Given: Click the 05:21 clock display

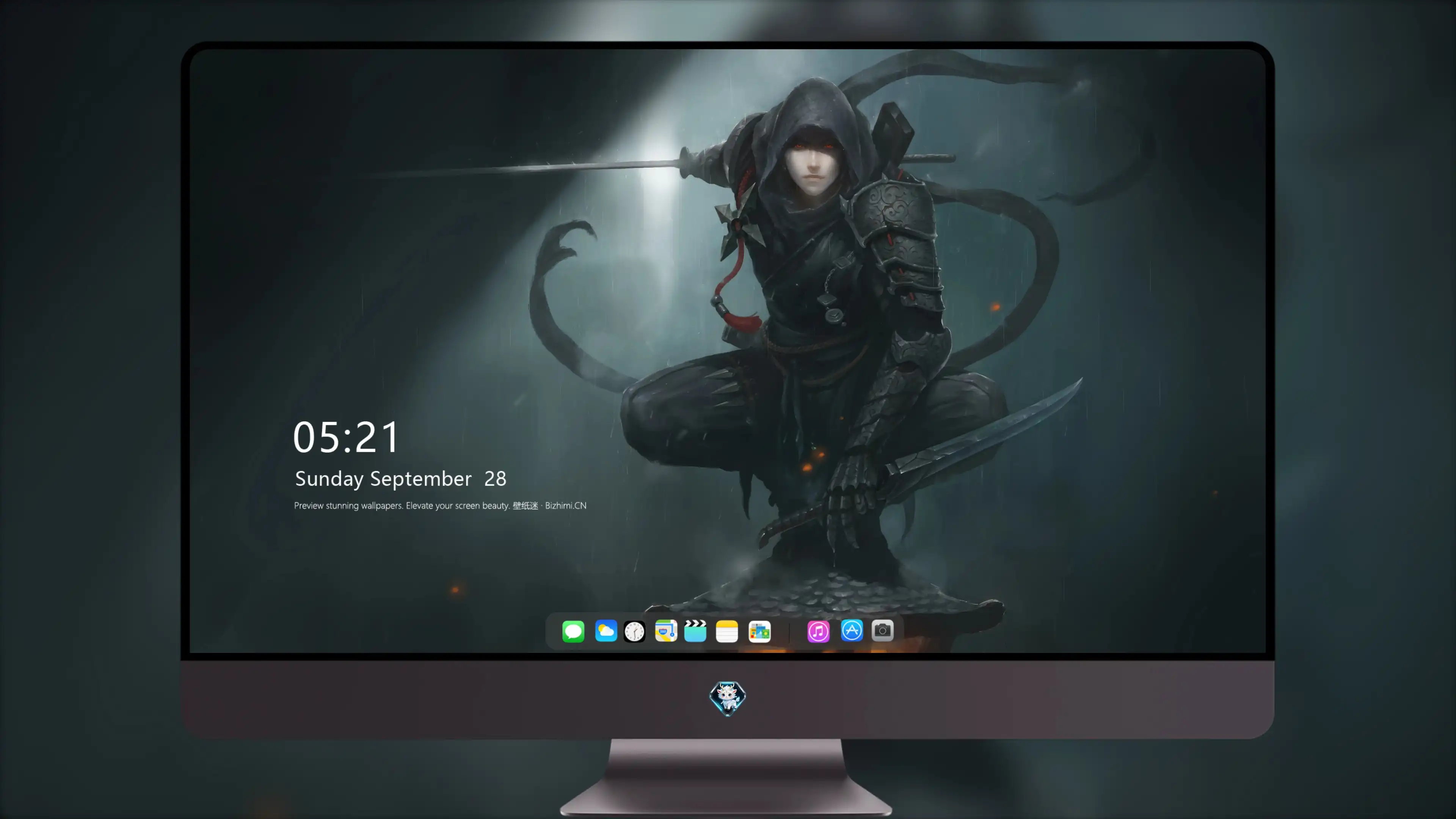Looking at the screenshot, I should (x=347, y=437).
